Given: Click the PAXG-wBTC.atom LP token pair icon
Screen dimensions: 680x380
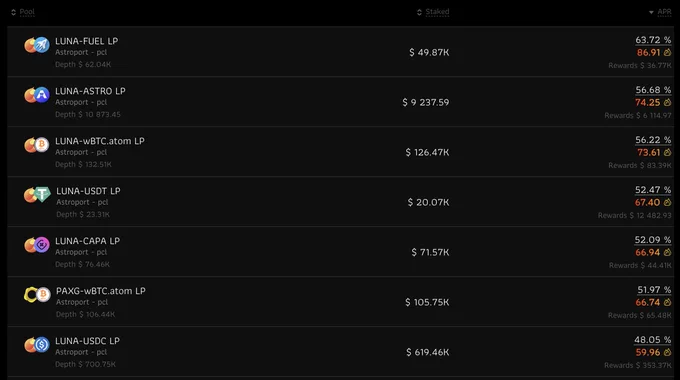Looking at the screenshot, I should [x=37, y=295].
